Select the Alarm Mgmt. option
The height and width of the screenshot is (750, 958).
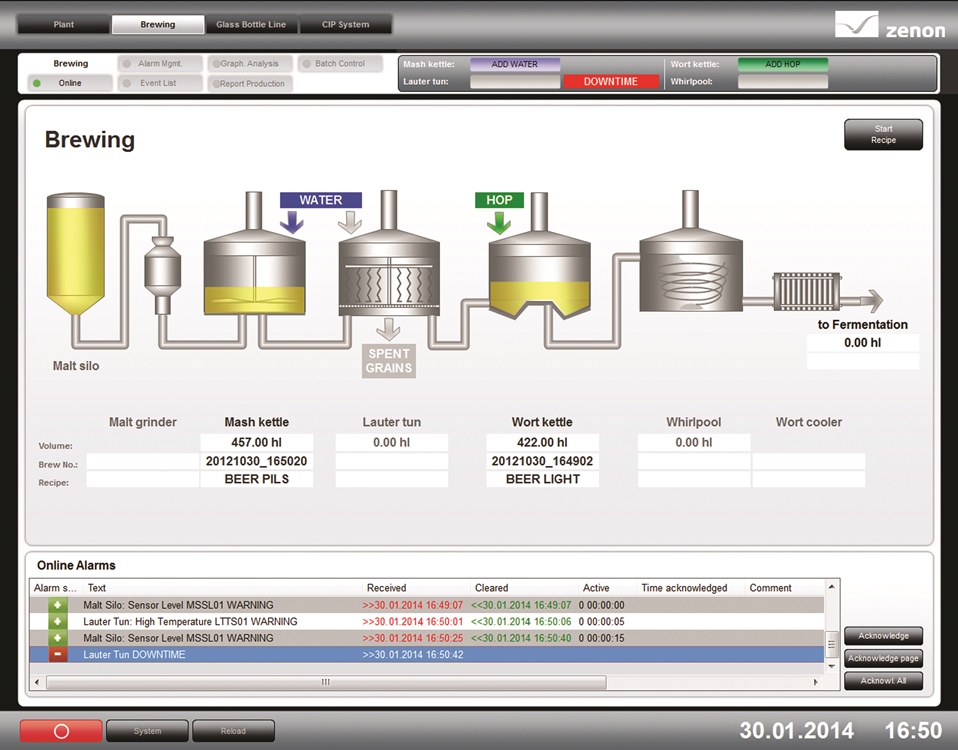(x=159, y=64)
